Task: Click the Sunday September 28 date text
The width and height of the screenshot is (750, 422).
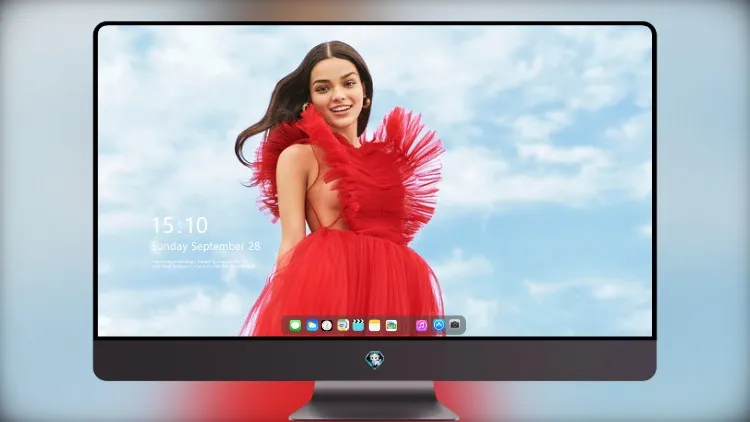Action: click(x=206, y=246)
